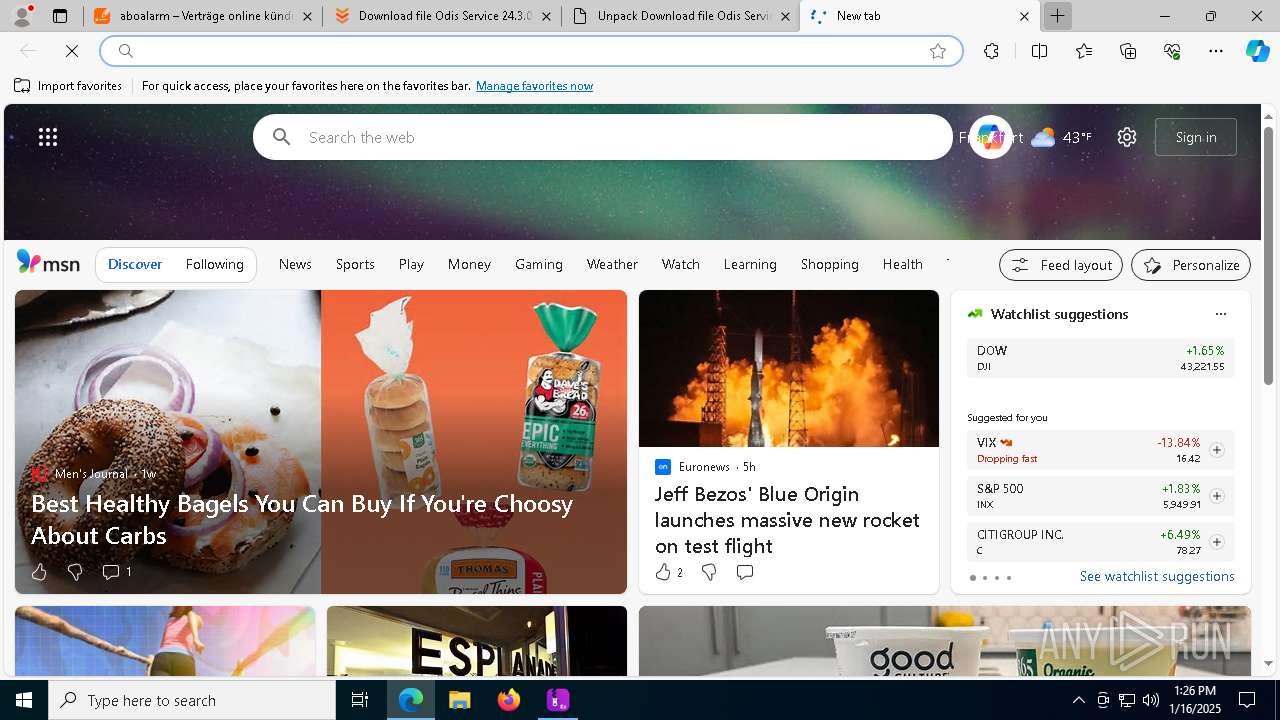Open See watchlist suggestions link
This screenshot has width=1280, height=720.
(x=1157, y=576)
